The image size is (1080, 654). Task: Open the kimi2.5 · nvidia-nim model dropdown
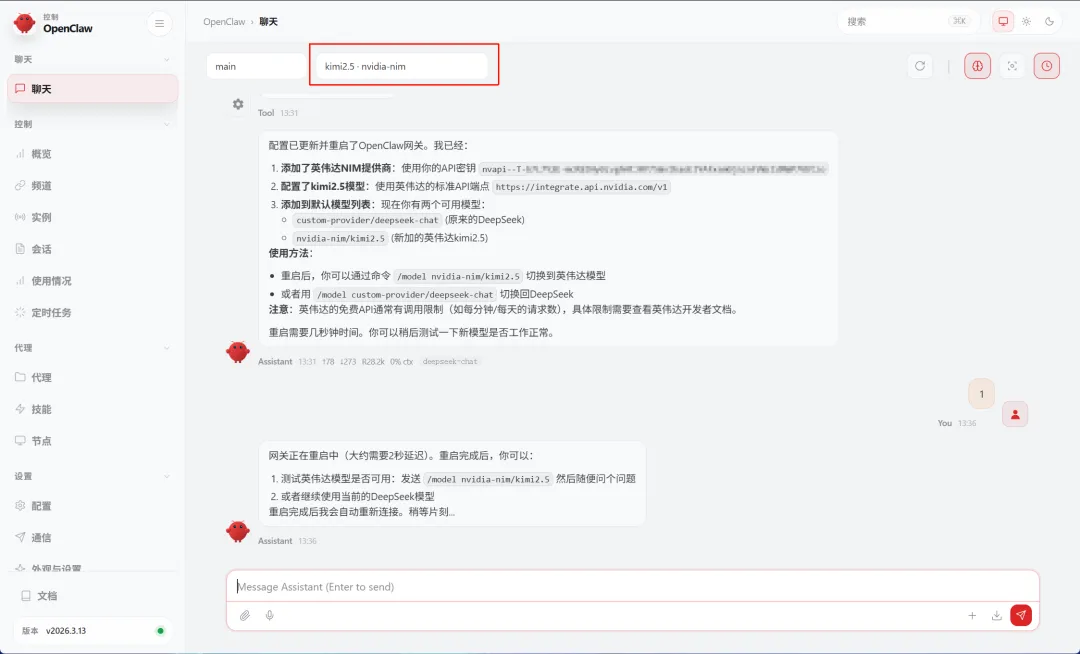[x=402, y=66]
